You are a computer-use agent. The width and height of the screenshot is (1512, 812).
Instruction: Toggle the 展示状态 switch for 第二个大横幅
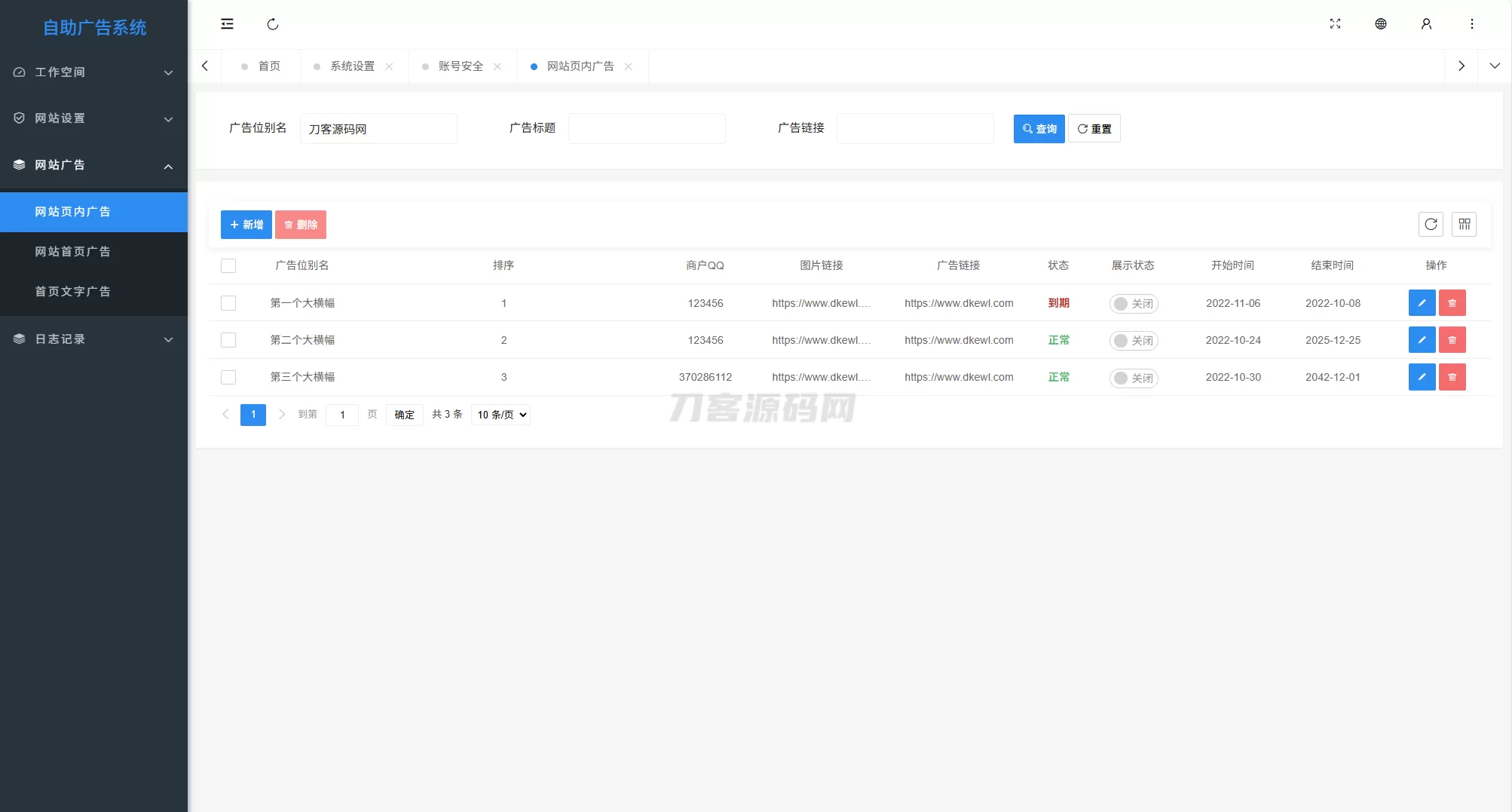pyautogui.click(x=1133, y=340)
